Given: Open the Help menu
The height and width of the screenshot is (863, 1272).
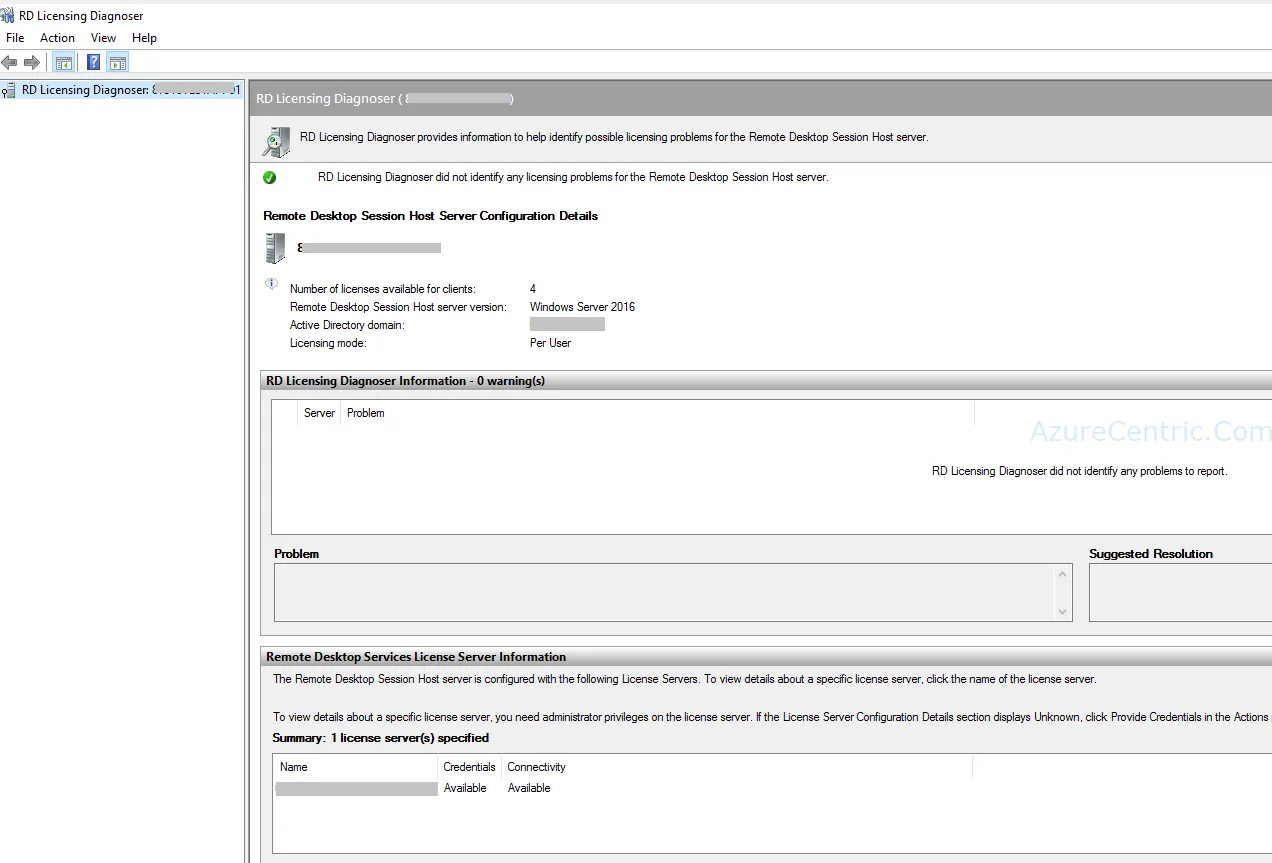Looking at the screenshot, I should pos(144,38).
